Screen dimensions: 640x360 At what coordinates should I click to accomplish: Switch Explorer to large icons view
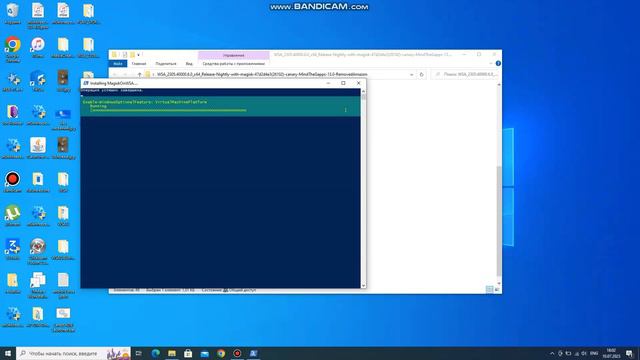click(x=497, y=289)
